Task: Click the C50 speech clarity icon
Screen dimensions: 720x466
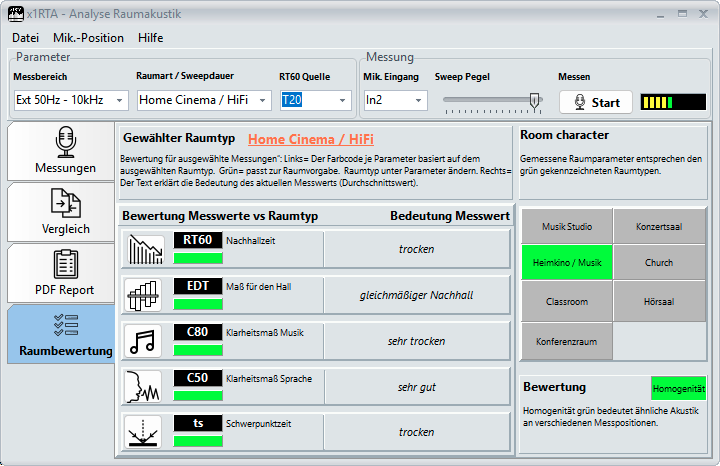Action: point(145,386)
